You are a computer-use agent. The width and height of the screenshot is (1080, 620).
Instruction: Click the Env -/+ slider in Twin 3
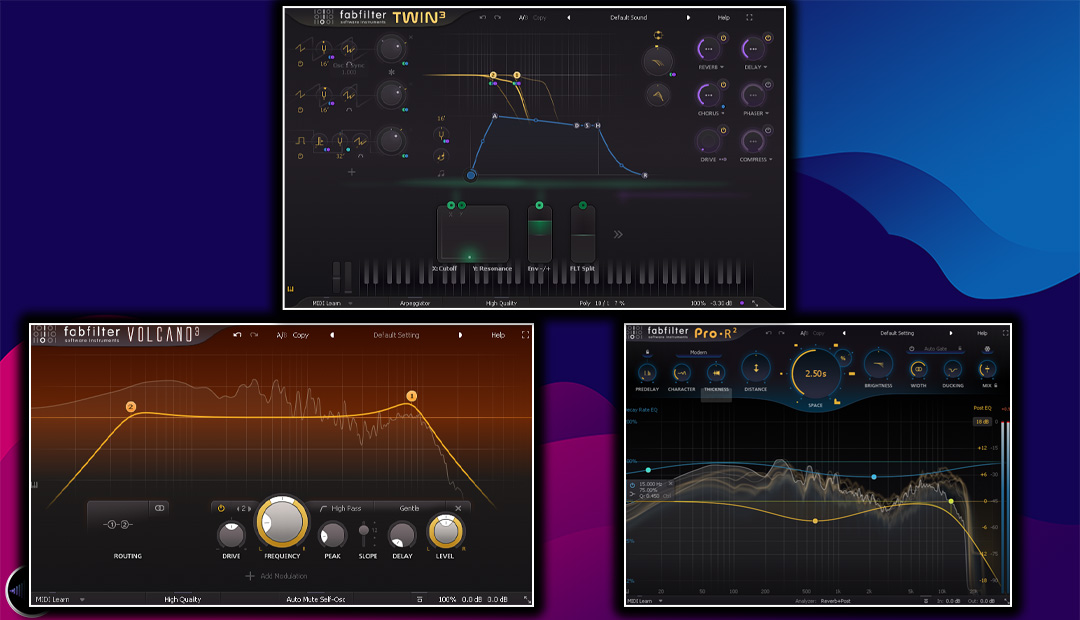tap(539, 234)
